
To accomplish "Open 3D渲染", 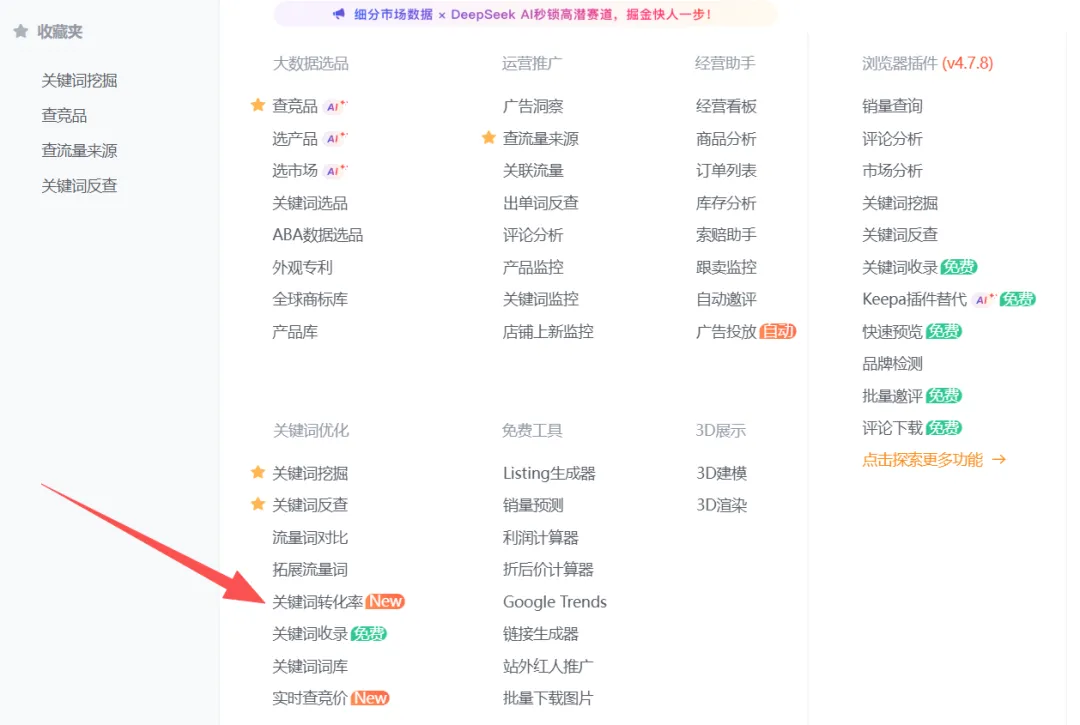I will click(721, 505).
